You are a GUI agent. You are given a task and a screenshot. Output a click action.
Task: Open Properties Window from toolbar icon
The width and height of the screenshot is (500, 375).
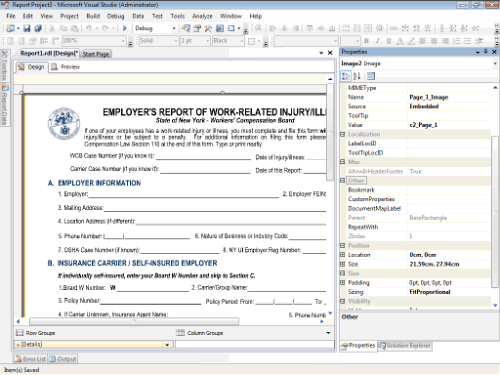click(x=197, y=28)
